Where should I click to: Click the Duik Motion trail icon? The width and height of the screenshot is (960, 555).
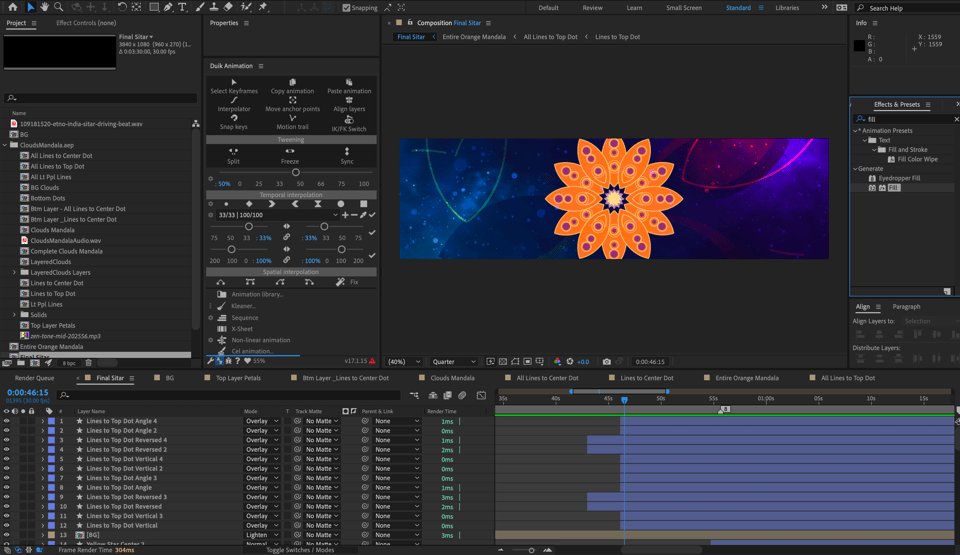[x=292, y=119]
